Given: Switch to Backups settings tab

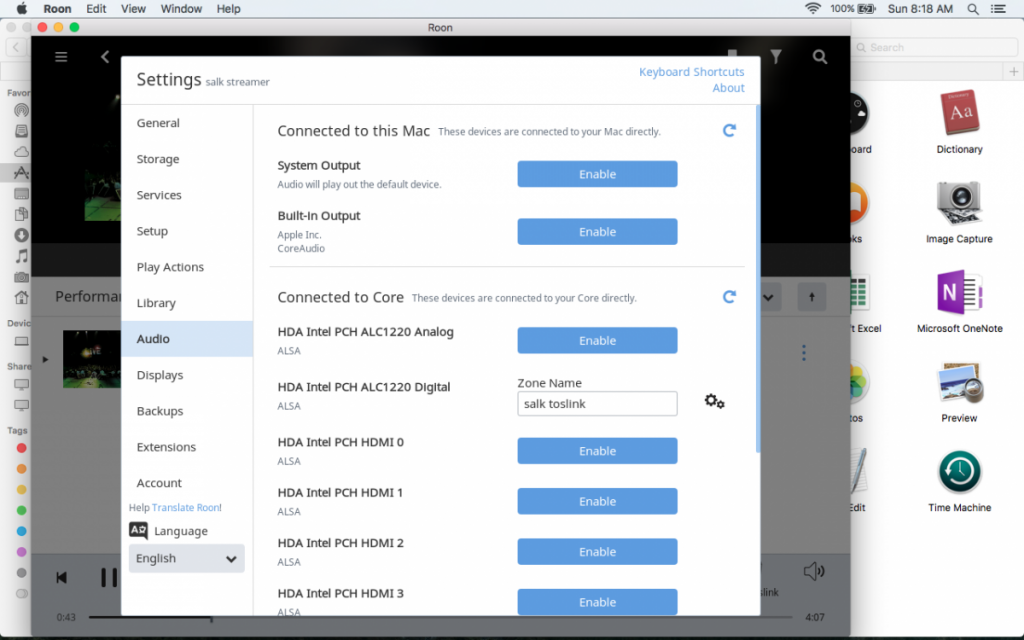Looking at the screenshot, I should point(187,411).
